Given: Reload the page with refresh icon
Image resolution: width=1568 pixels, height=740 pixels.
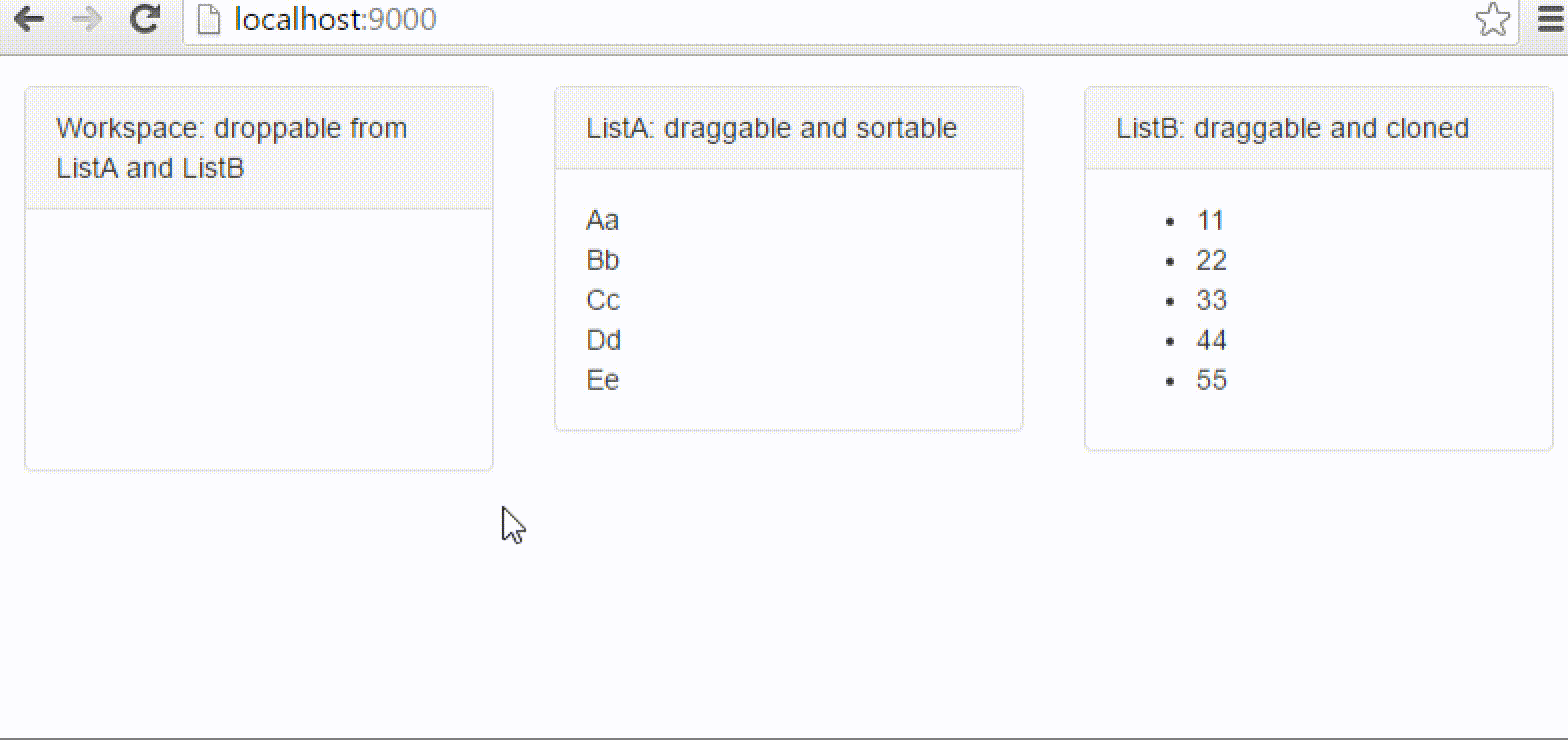Looking at the screenshot, I should (x=146, y=19).
